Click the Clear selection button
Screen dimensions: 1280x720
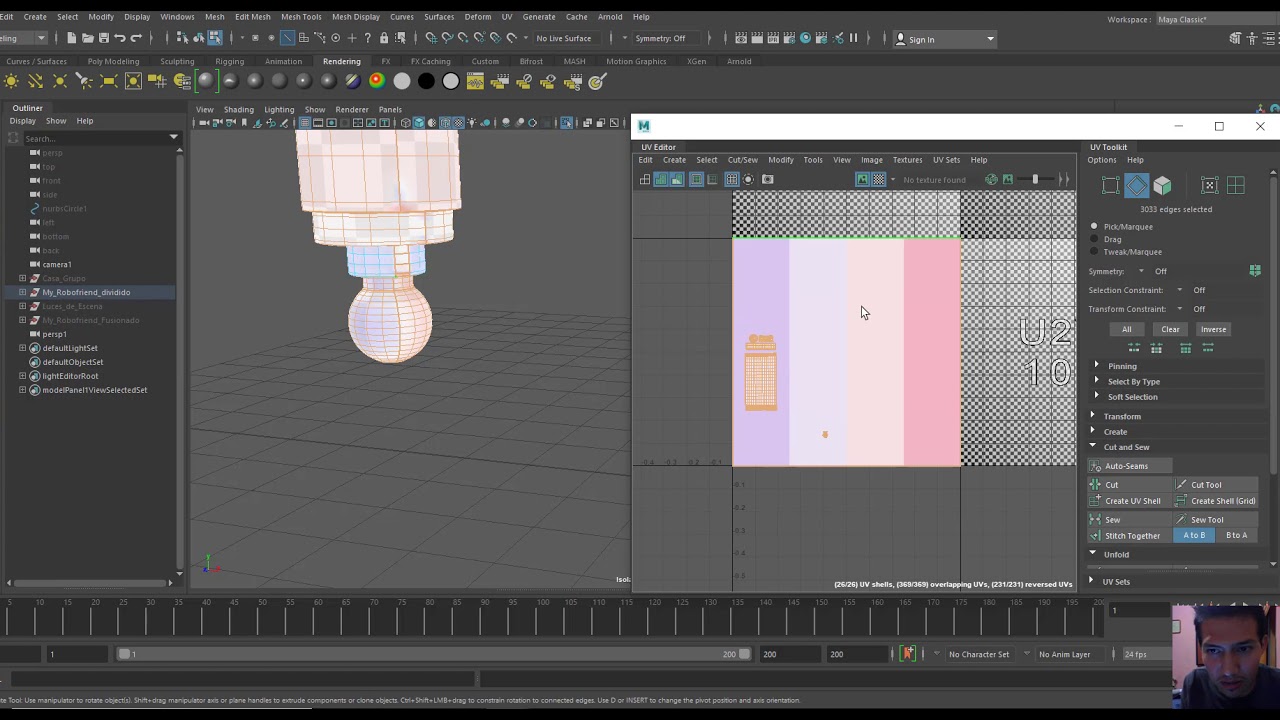pyautogui.click(x=1170, y=329)
